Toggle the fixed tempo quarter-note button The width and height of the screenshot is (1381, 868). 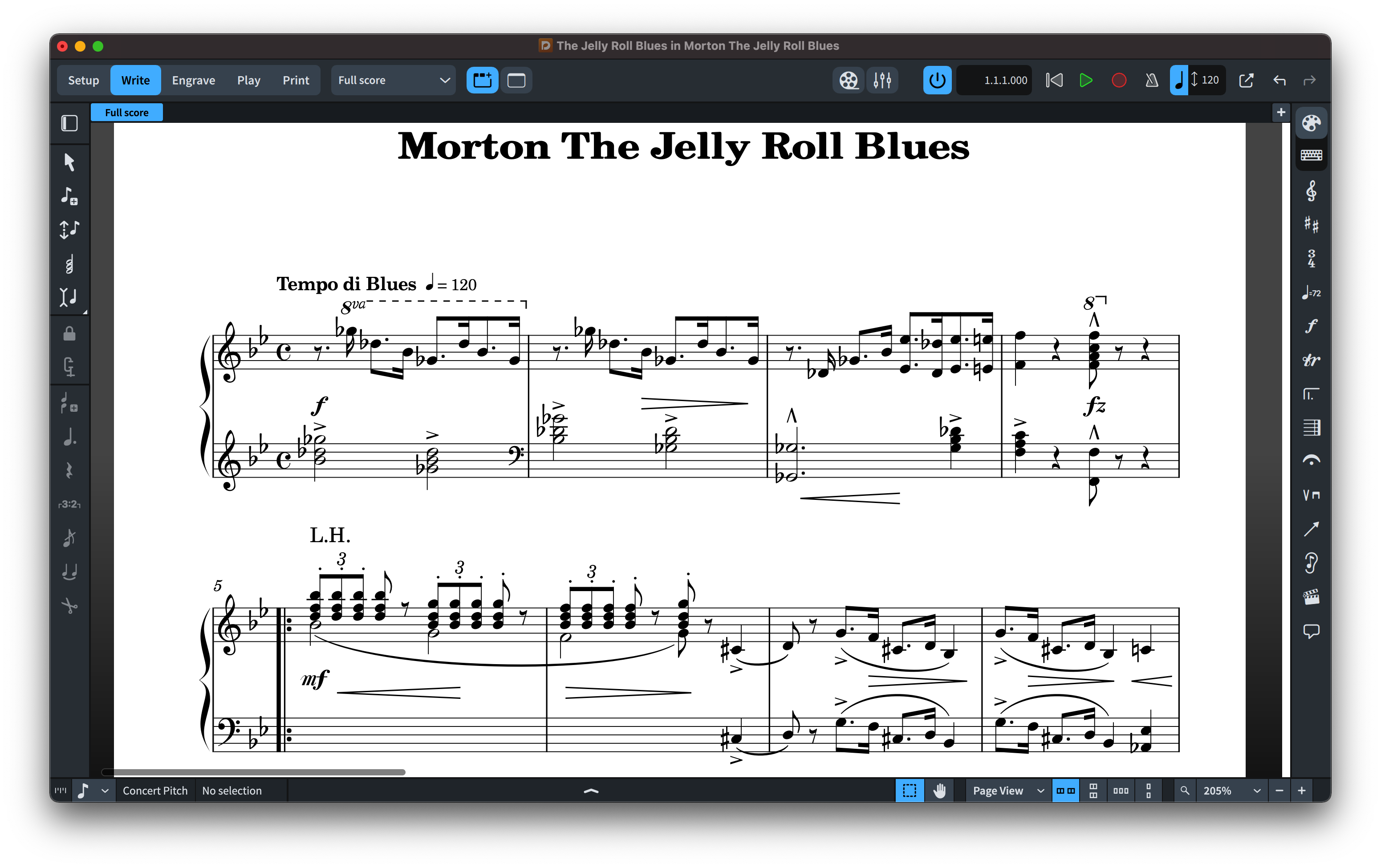pos(1178,80)
